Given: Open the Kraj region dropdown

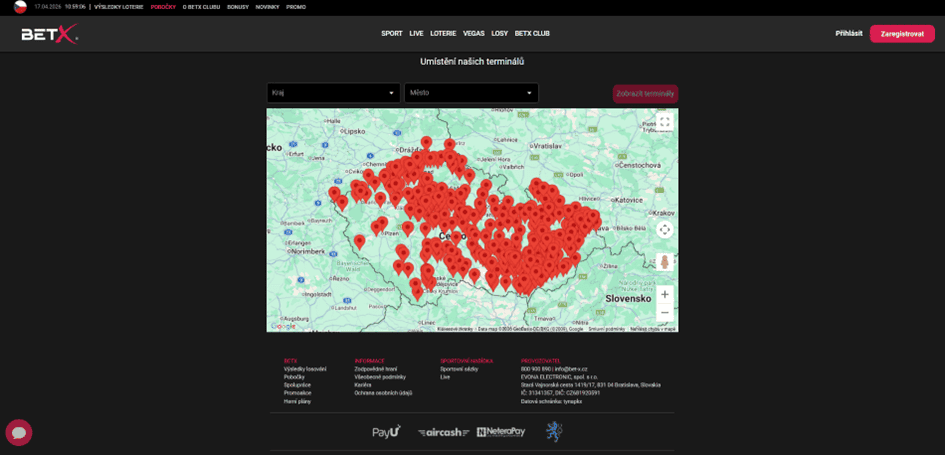Looking at the screenshot, I should [333, 93].
